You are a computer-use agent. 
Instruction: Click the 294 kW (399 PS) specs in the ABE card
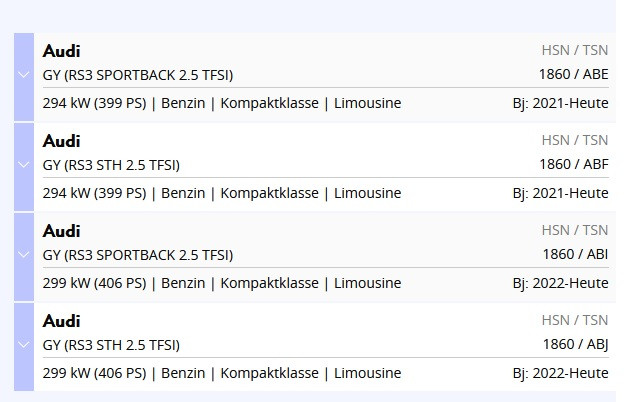[94, 103]
